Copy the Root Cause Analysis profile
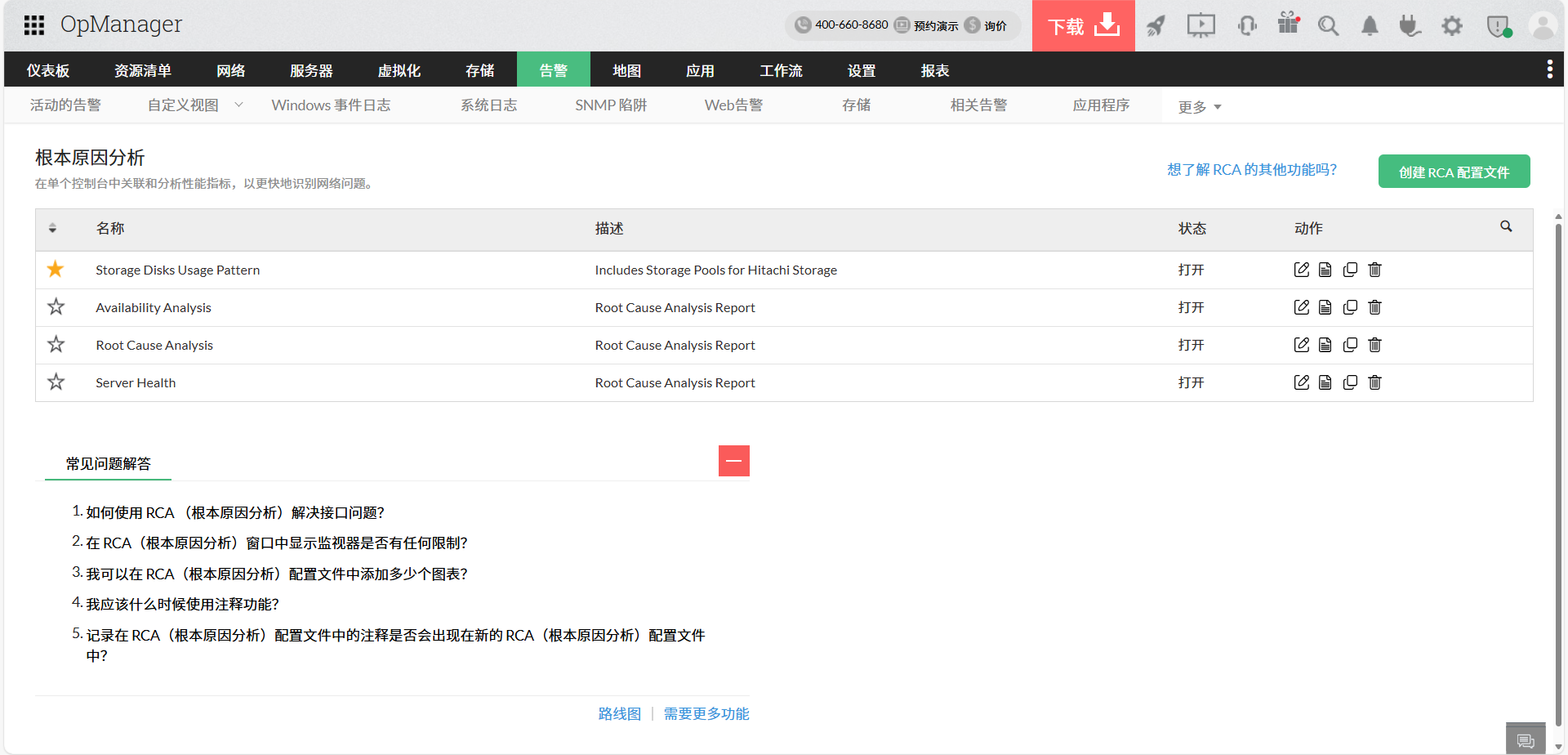The height and width of the screenshot is (755, 1568). (1350, 345)
